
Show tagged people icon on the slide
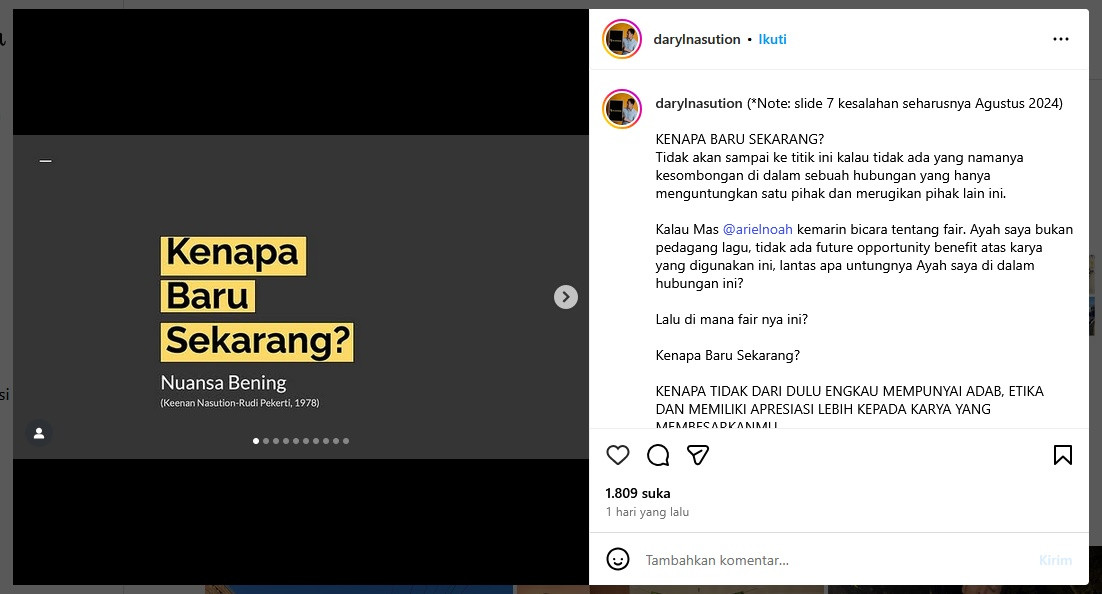(x=39, y=433)
